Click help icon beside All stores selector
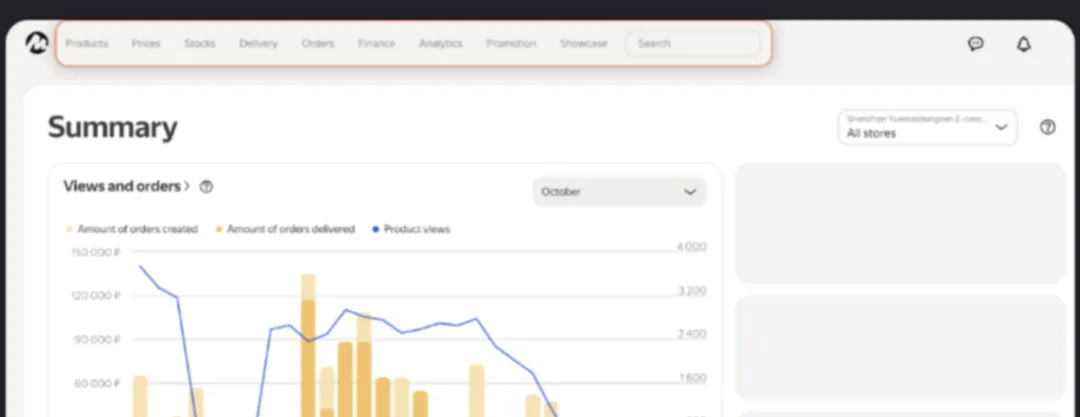The image size is (1080, 417). (1047, 127)
